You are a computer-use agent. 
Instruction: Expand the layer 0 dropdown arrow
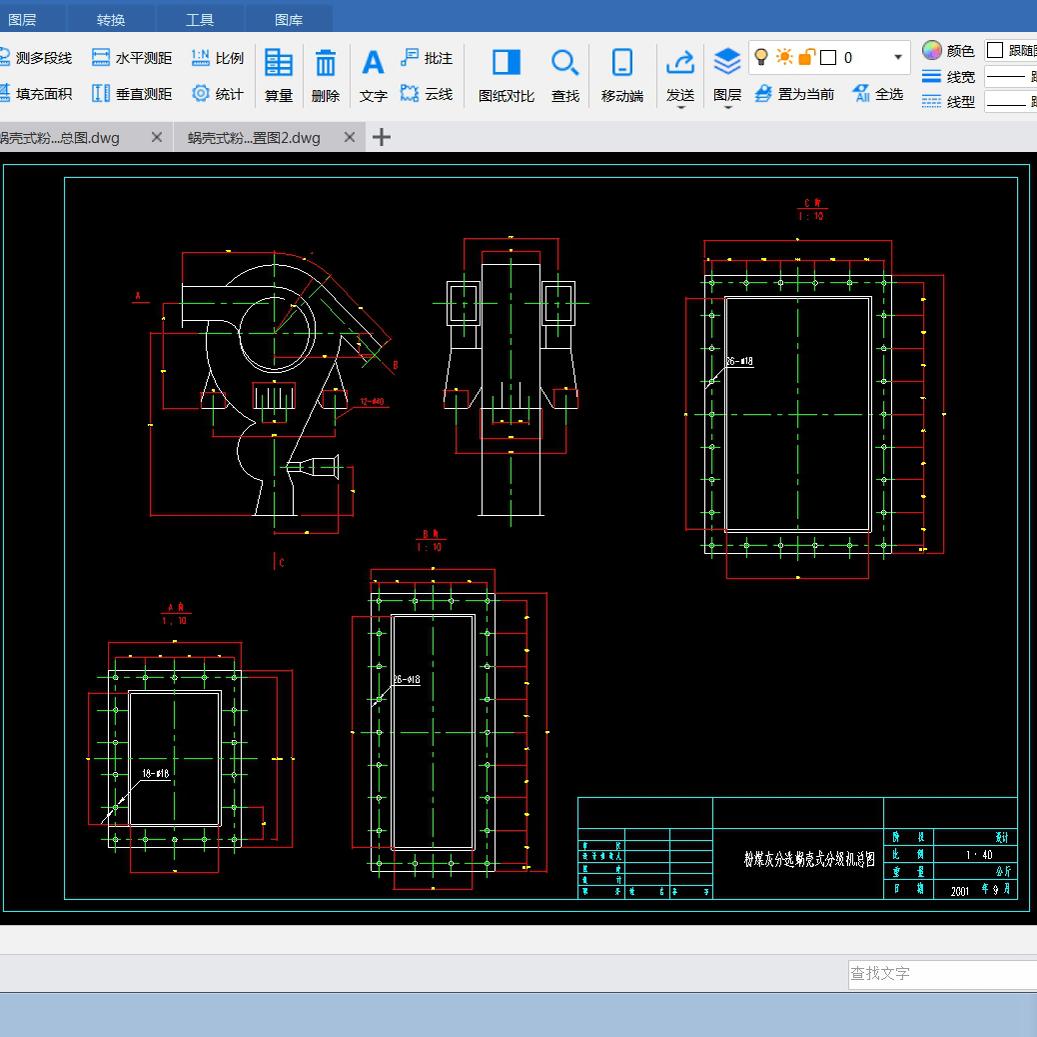(897, 57)
